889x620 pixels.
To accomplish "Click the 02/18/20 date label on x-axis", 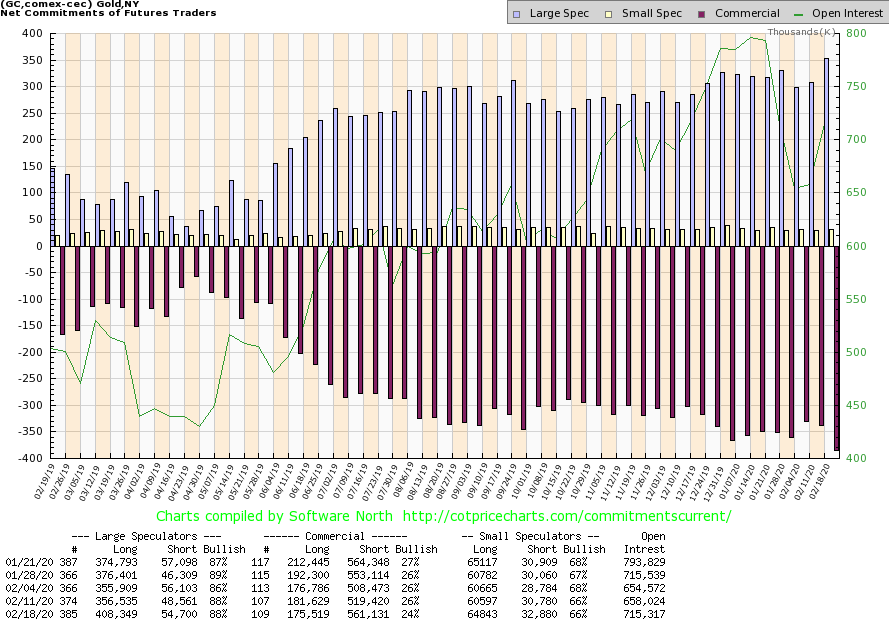I will [826, 481].
